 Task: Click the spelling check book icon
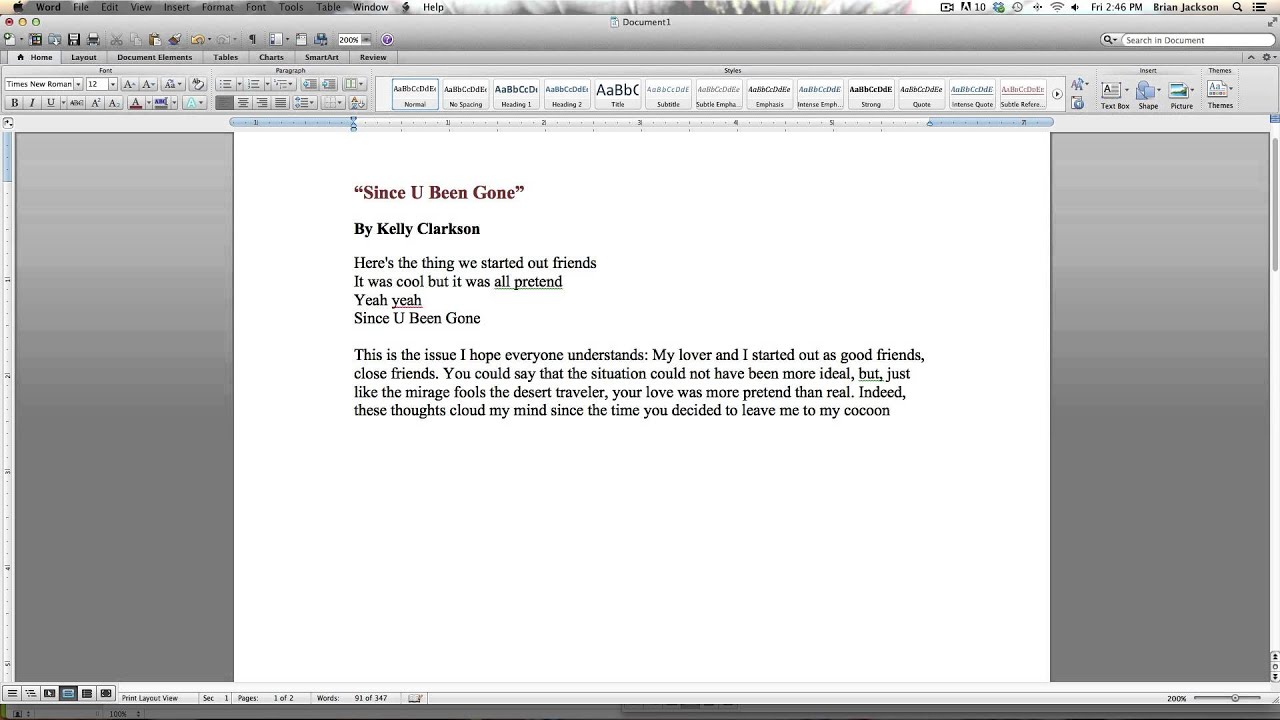[x=415, y=698]
